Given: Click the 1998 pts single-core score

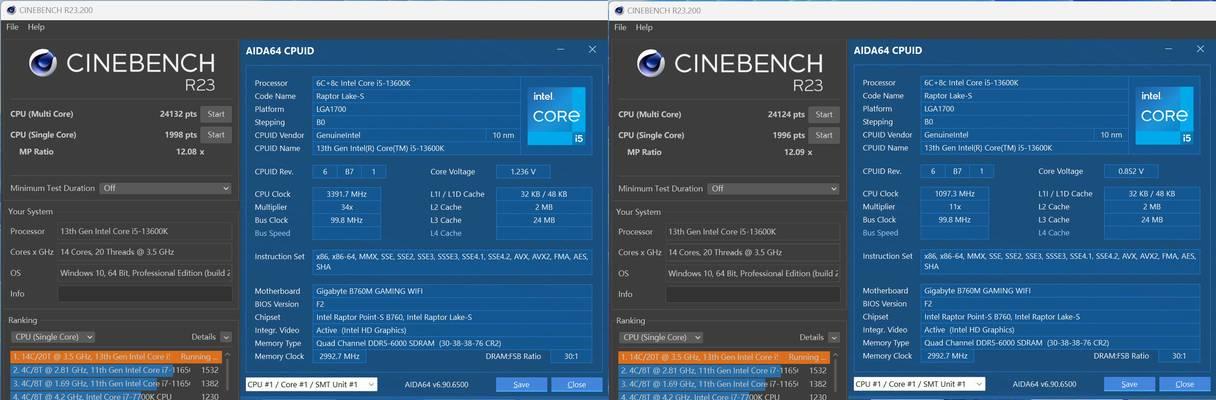Looking at the screenshot, I should [x=181, y=134].
